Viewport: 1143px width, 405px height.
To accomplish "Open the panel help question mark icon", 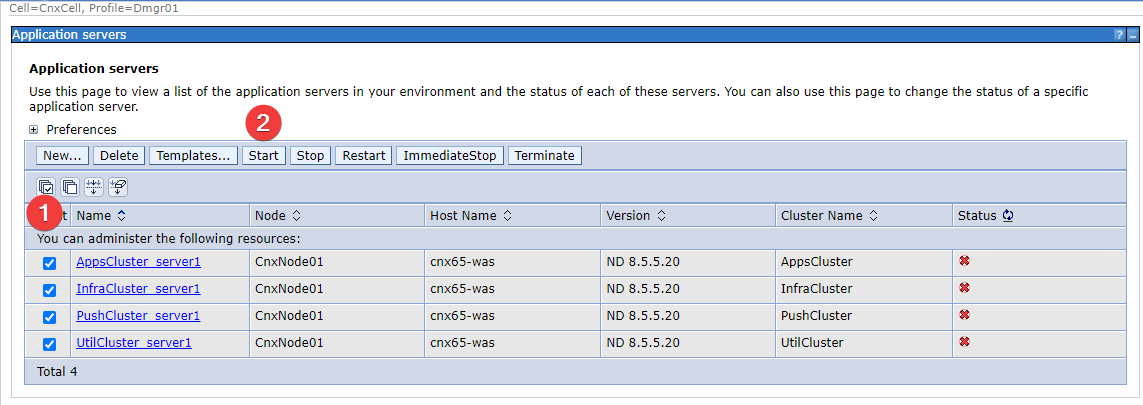I will point(1119,35).
